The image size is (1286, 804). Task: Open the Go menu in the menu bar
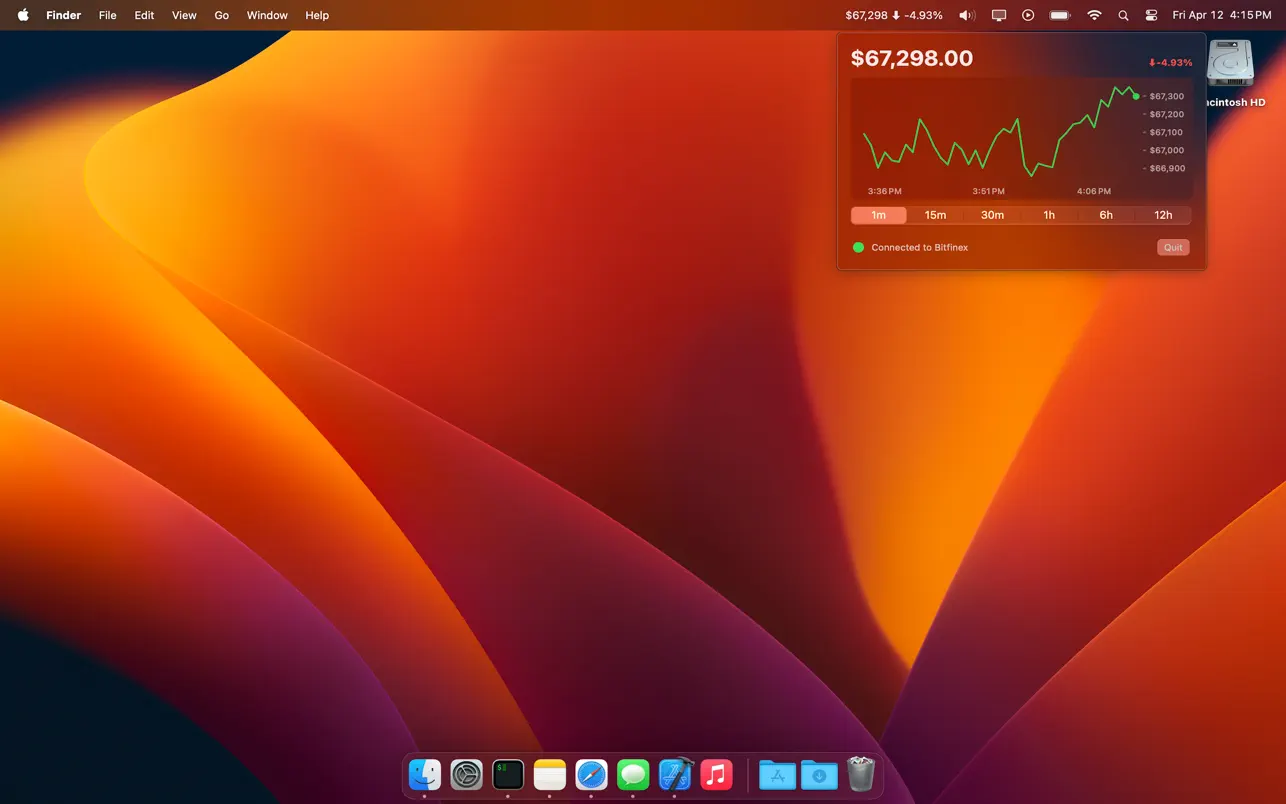pyautogui.click(x=221, y=15)
